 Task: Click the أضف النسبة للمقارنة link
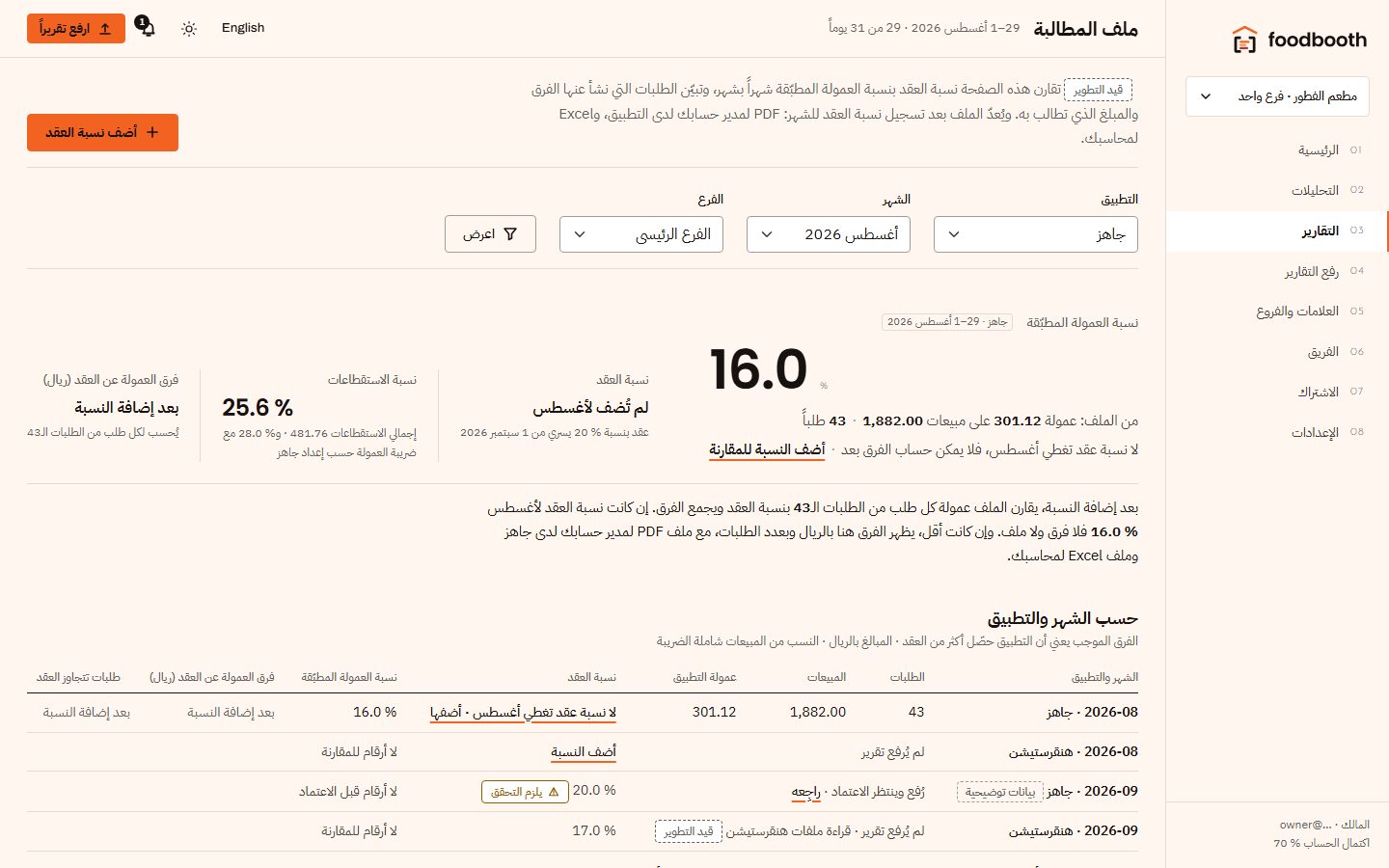pos(767,450)
